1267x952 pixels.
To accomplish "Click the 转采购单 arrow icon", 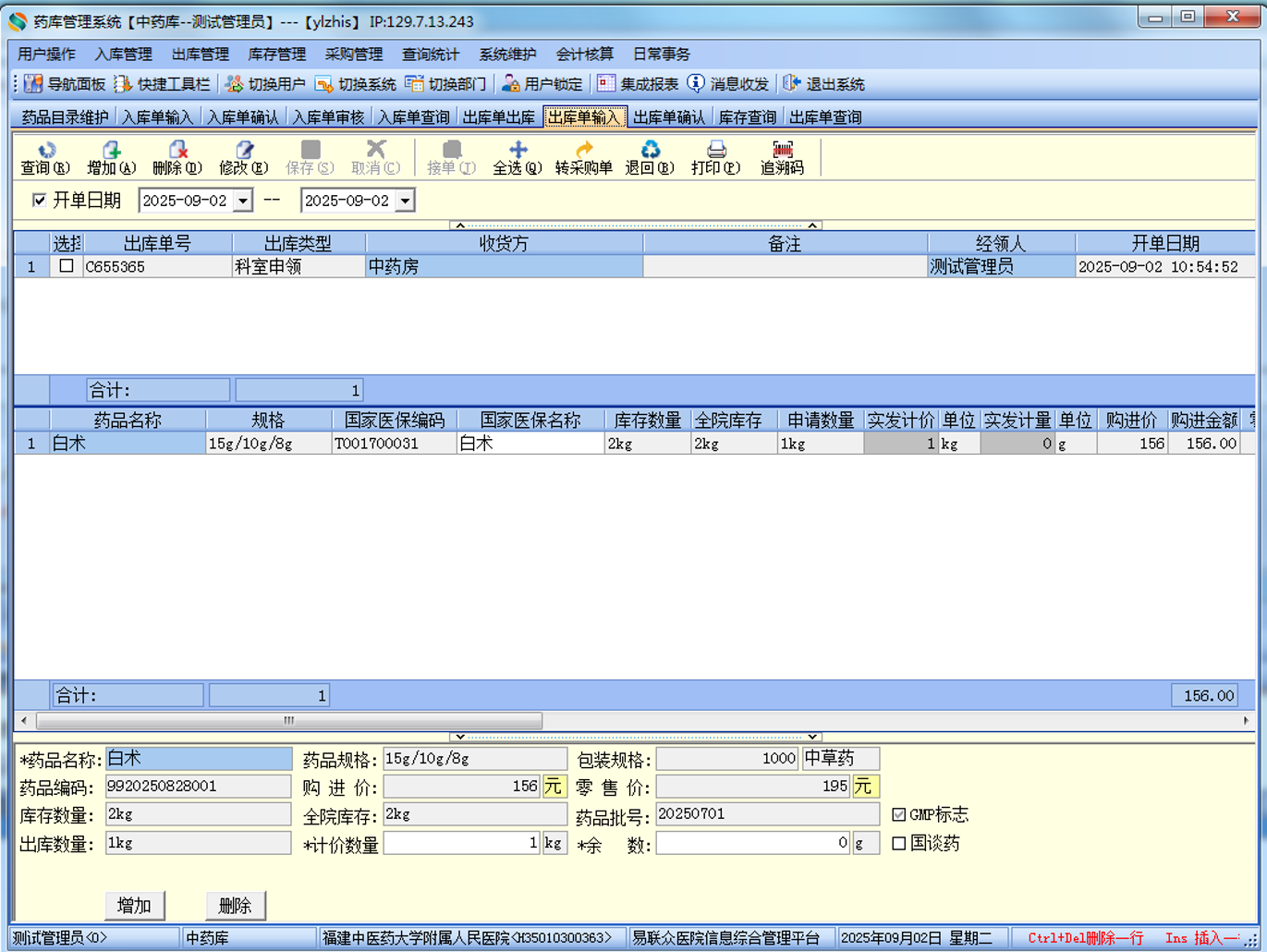I will [584, 150].
